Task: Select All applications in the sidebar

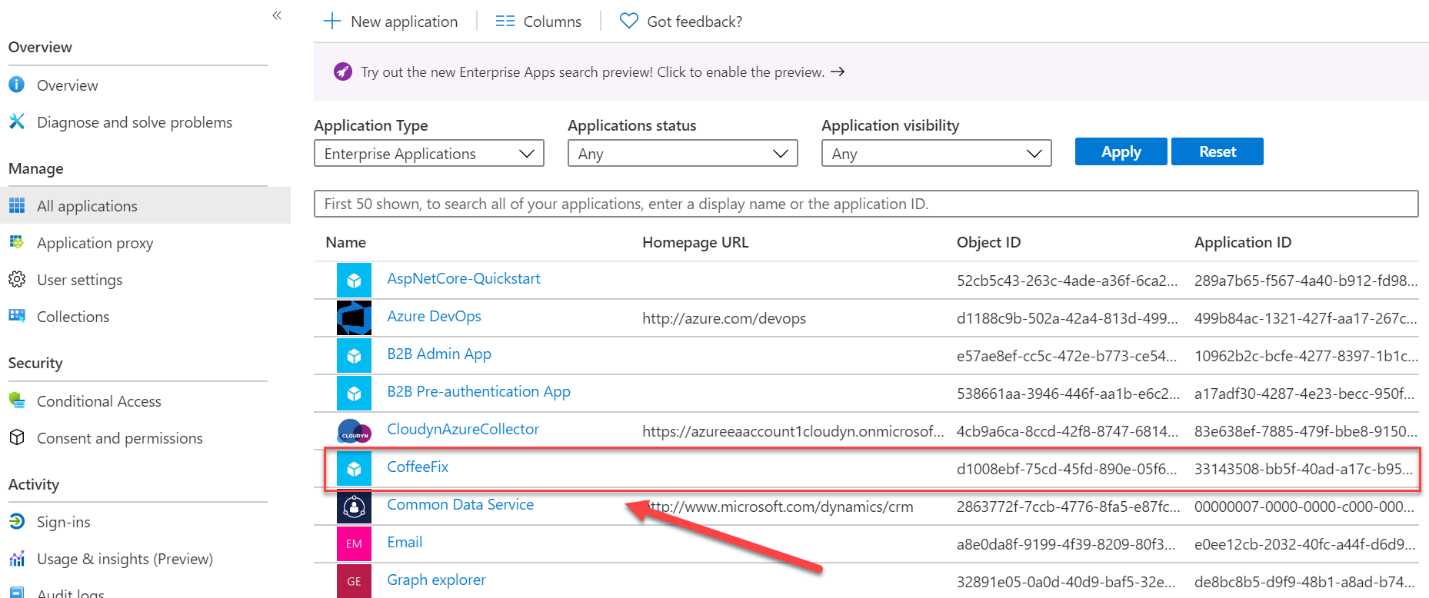Action: coord(87,206)
